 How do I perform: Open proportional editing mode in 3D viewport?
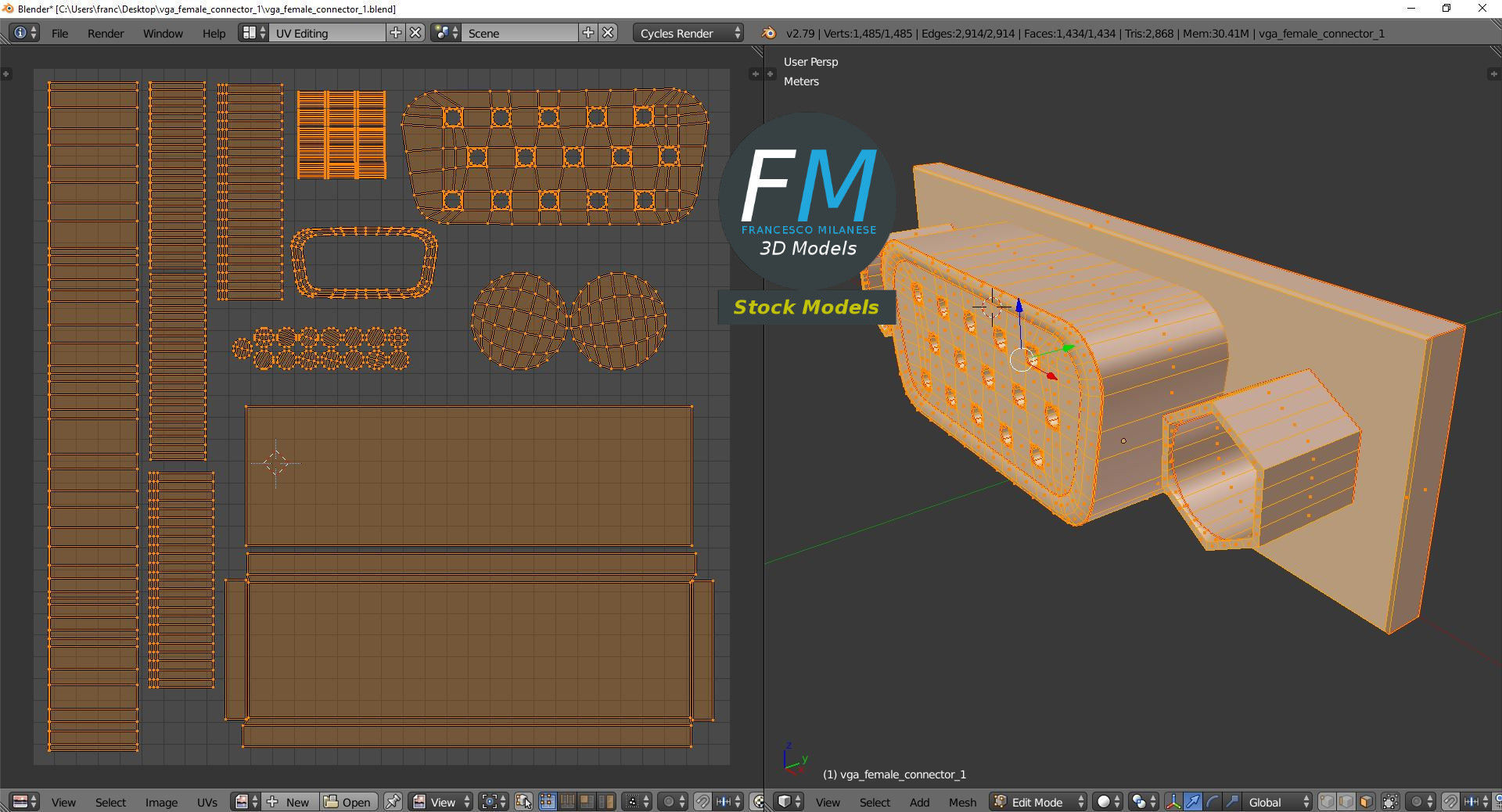(1420, 802)
